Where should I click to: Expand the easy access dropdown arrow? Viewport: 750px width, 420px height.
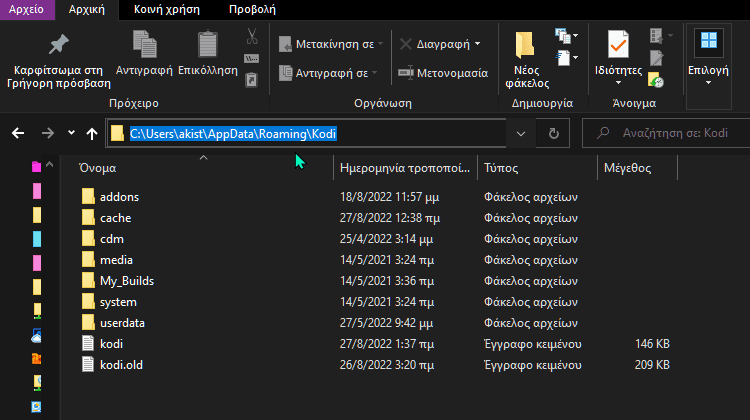tap(575, 58)
